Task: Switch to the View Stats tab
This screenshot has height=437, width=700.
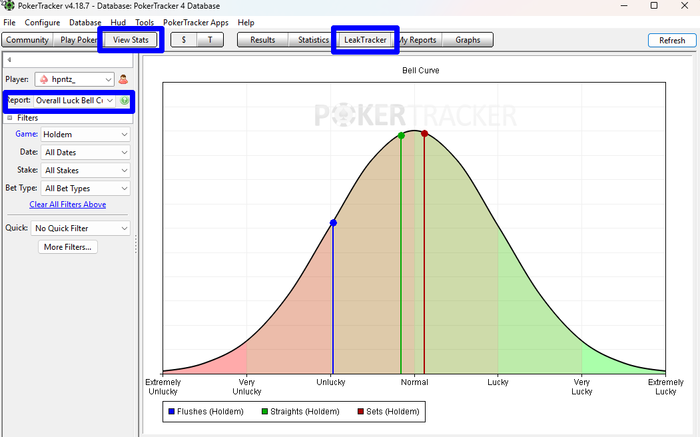Action: point(130,40)
